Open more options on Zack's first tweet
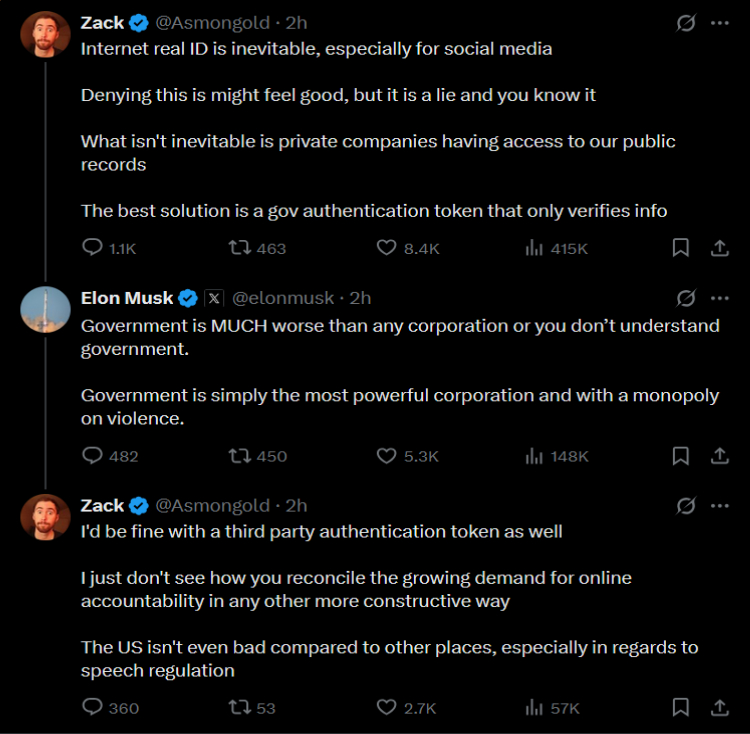 pyautogui.click(x=719, y=22)
